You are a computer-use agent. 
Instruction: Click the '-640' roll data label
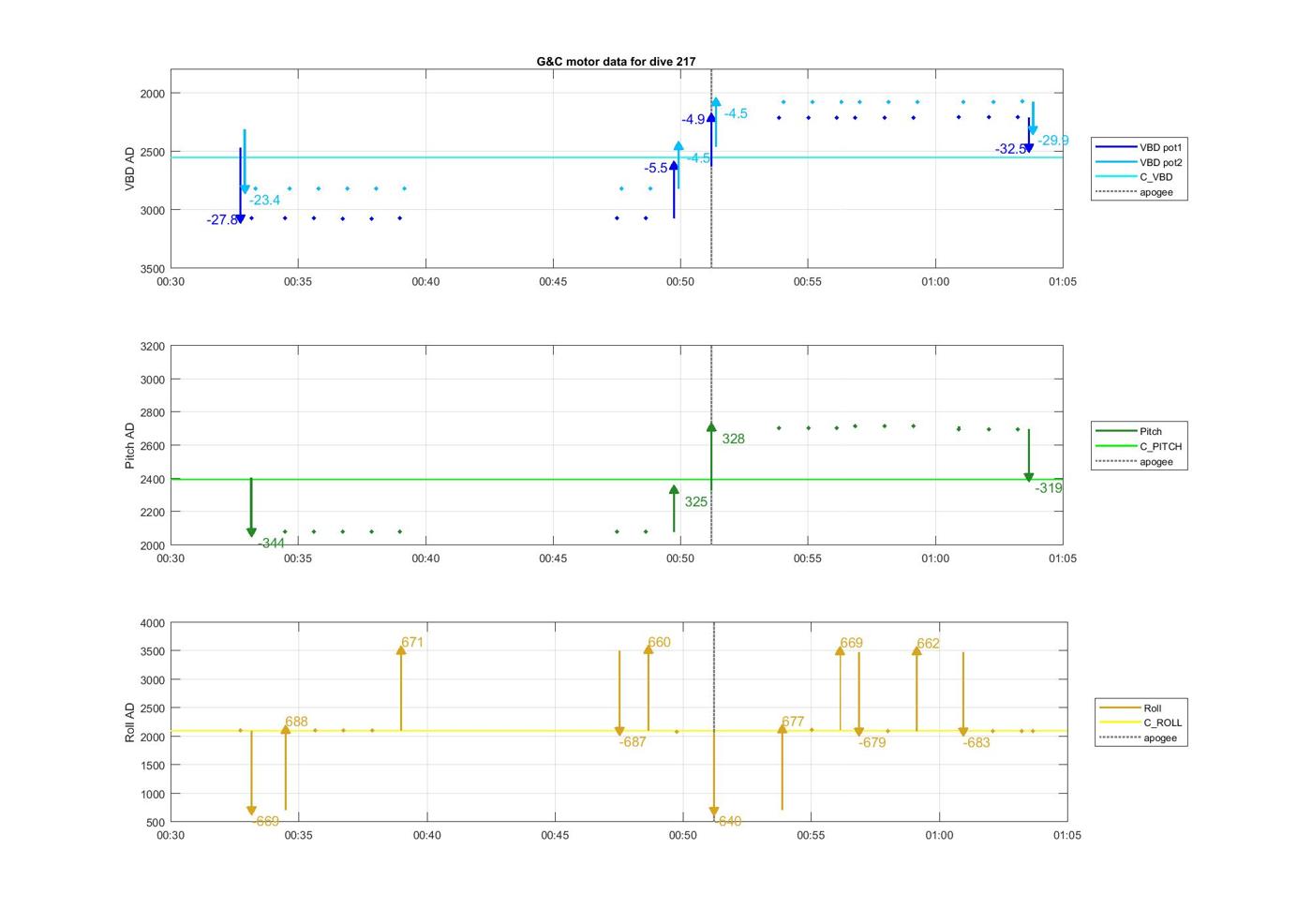pos(728,822)
